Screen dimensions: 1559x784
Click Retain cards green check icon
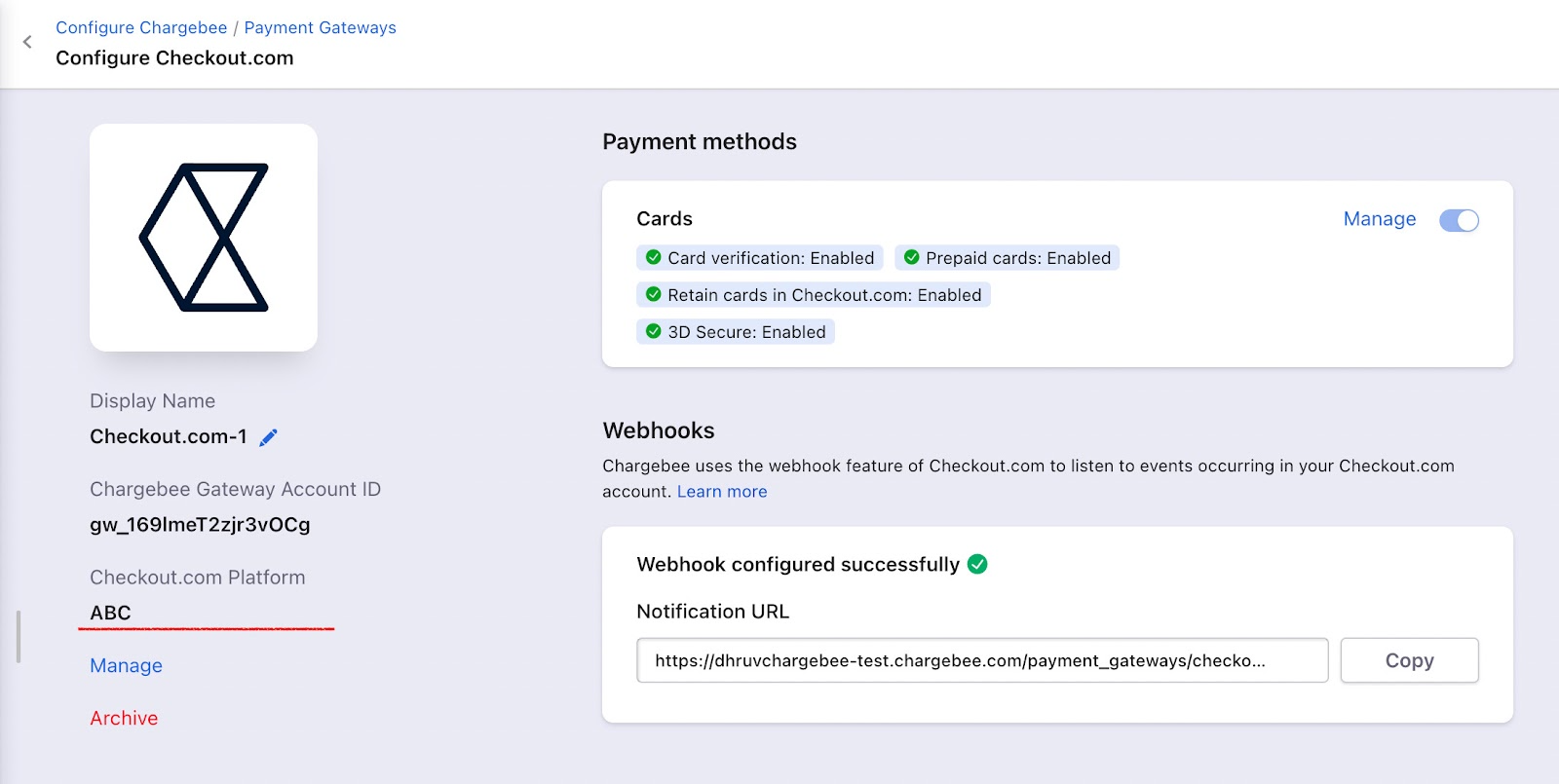click(654, 295)
